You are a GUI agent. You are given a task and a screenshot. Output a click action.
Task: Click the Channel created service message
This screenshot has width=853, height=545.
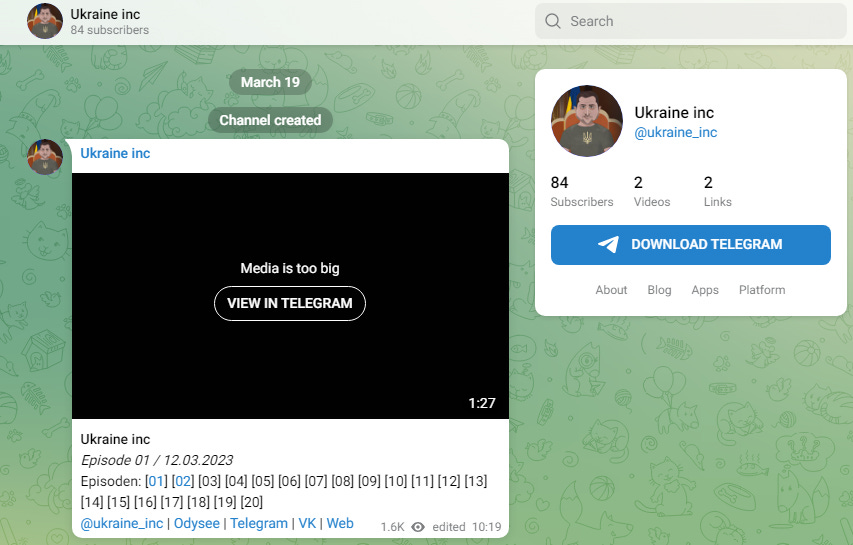(x=270, y=120)
